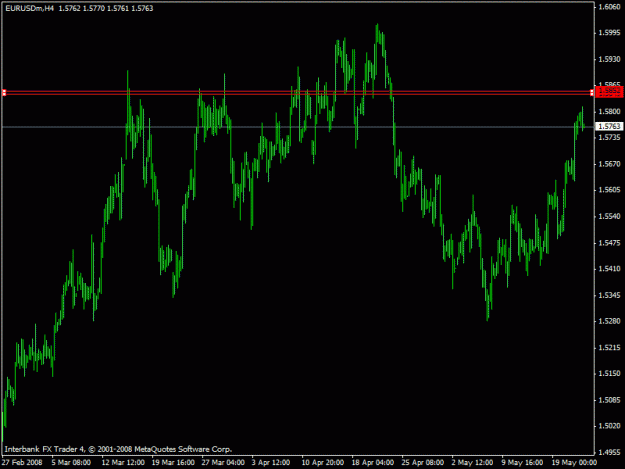This screenshot has height=469, width=625.
Task: Click the 27 Mar 04:00 time label
Action: [223, 462]
